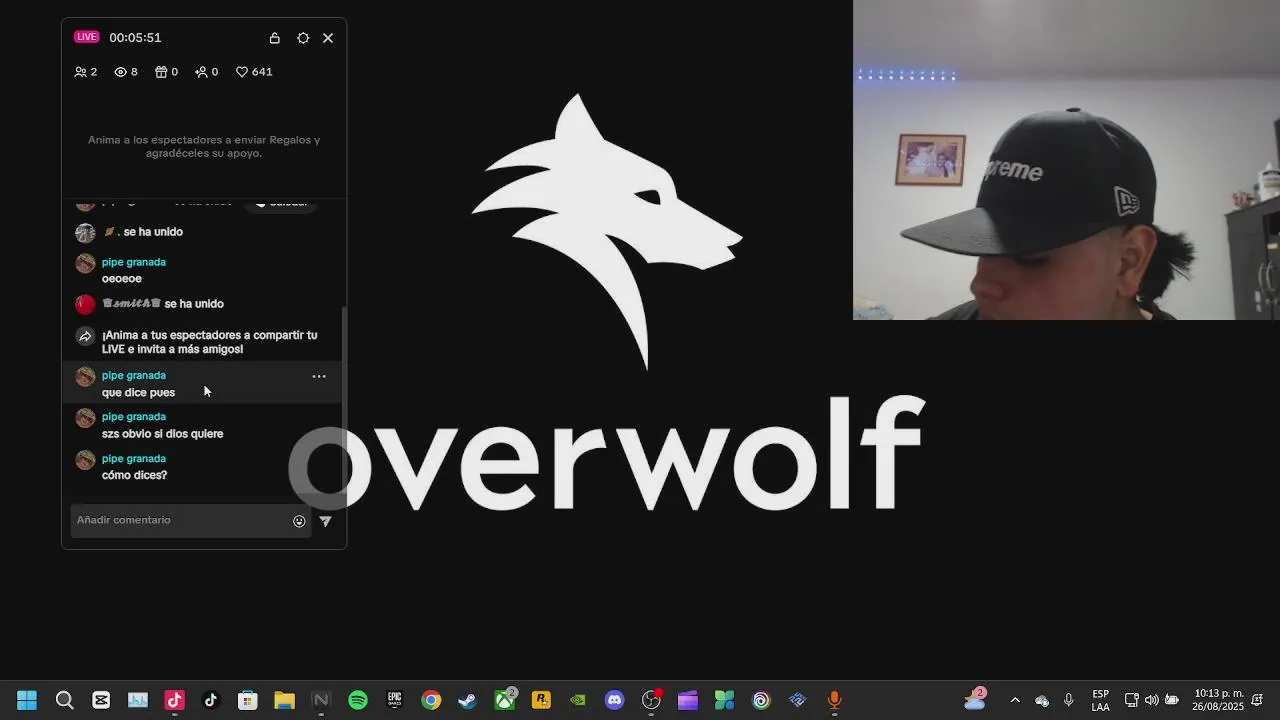Click the tray microphone icon

[1069, 700]
